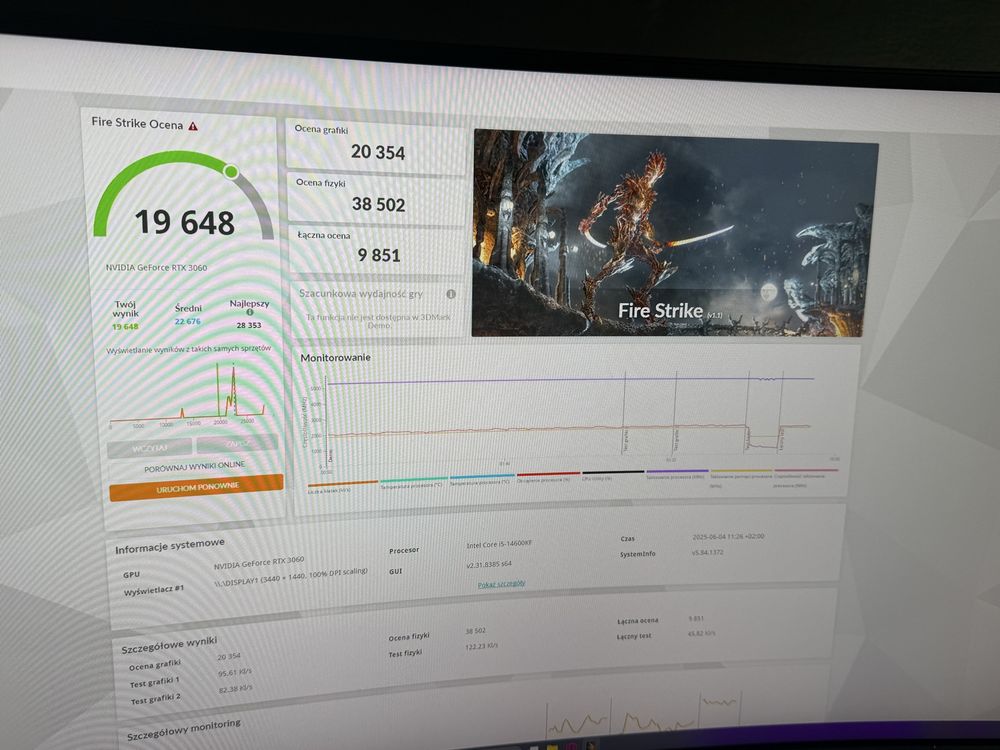Click the green score gauge marker dot
The image size is (1000, 750).
pos(231,171)
